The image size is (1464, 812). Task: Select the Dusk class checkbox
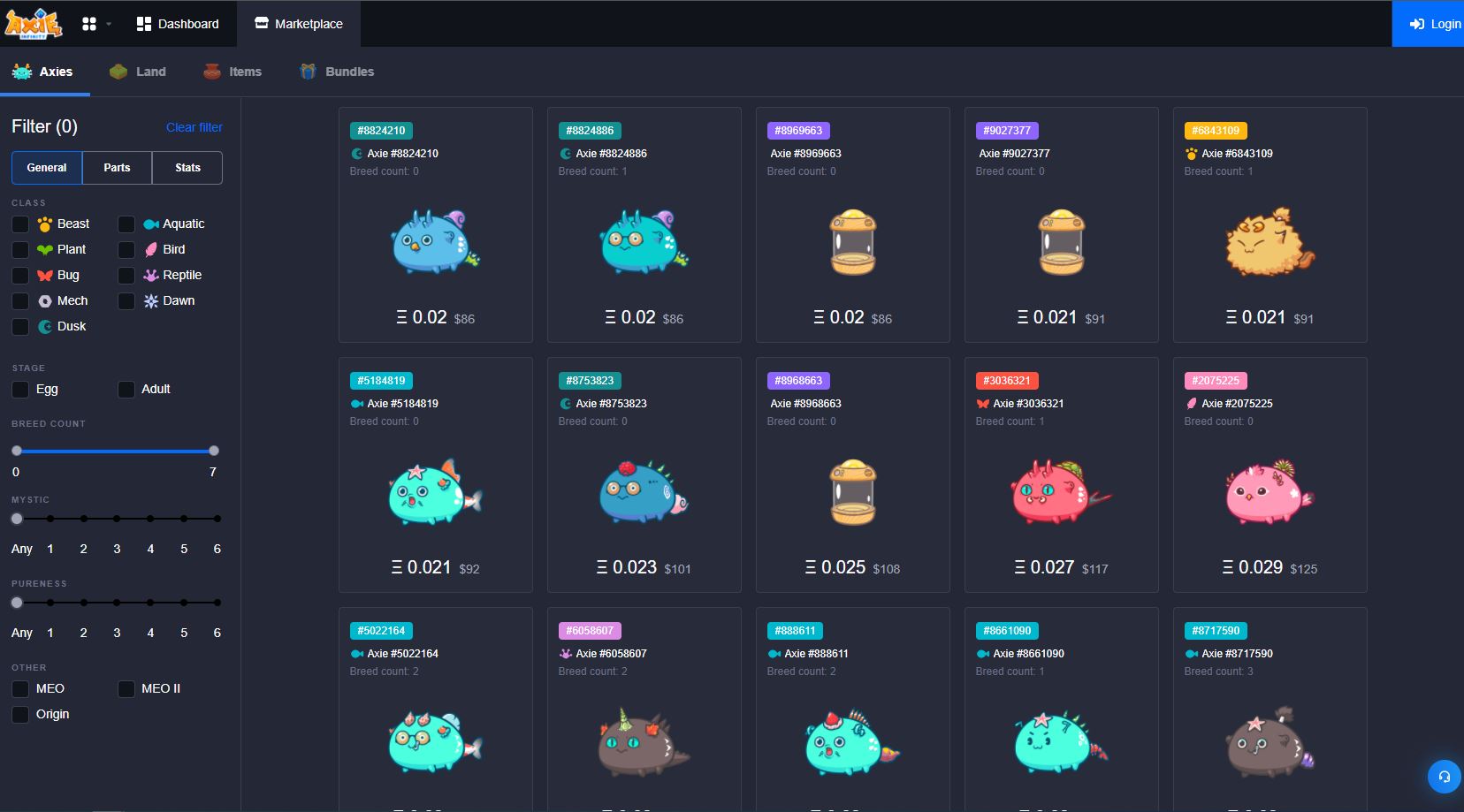pyautogui.click(x=20, y=327)
